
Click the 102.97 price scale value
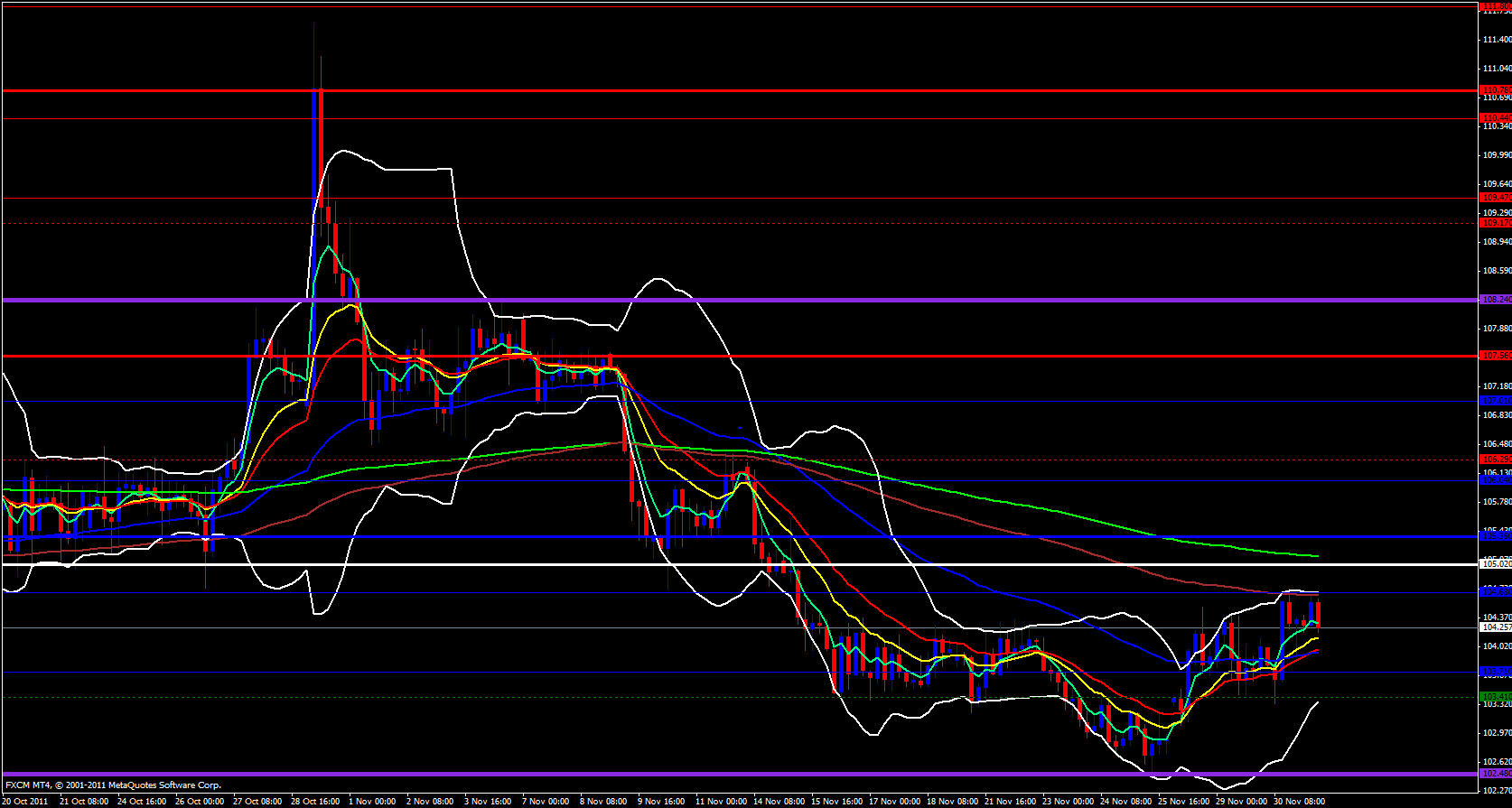pyautogui.click(x=1497, y=733)
